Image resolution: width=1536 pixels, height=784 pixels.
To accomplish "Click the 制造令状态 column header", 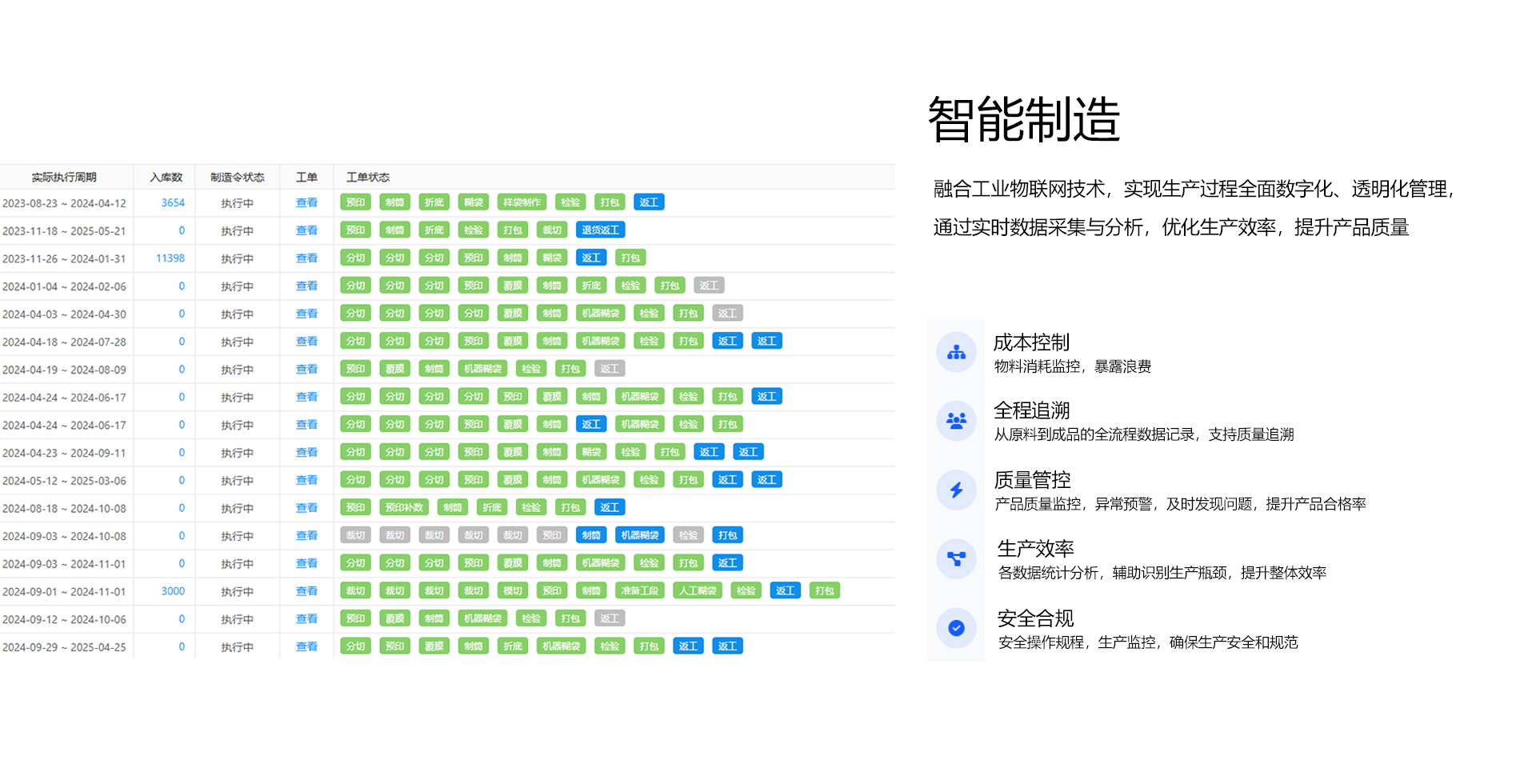I will point(237,177).
